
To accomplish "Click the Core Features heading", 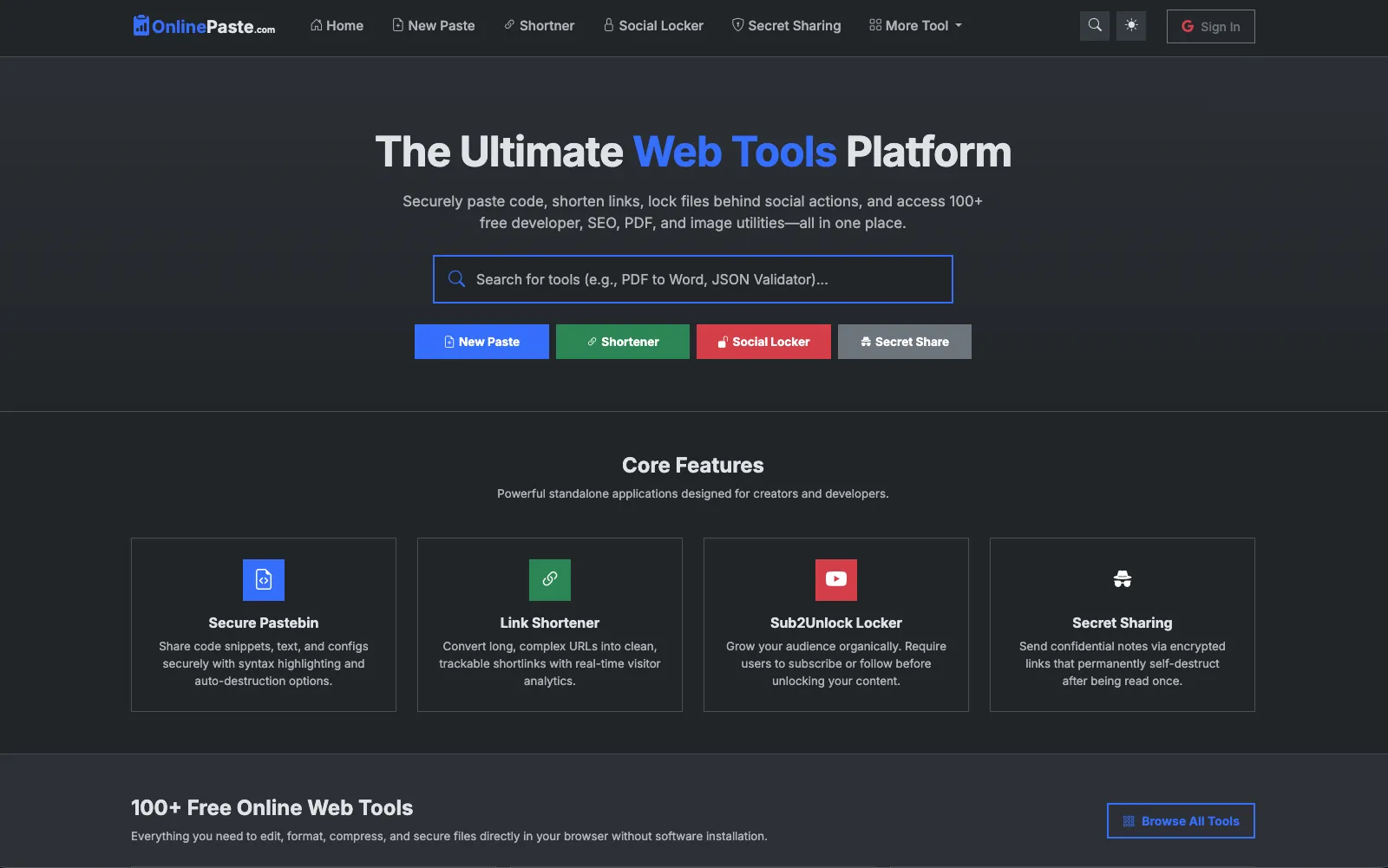I will tap(693, 466).
